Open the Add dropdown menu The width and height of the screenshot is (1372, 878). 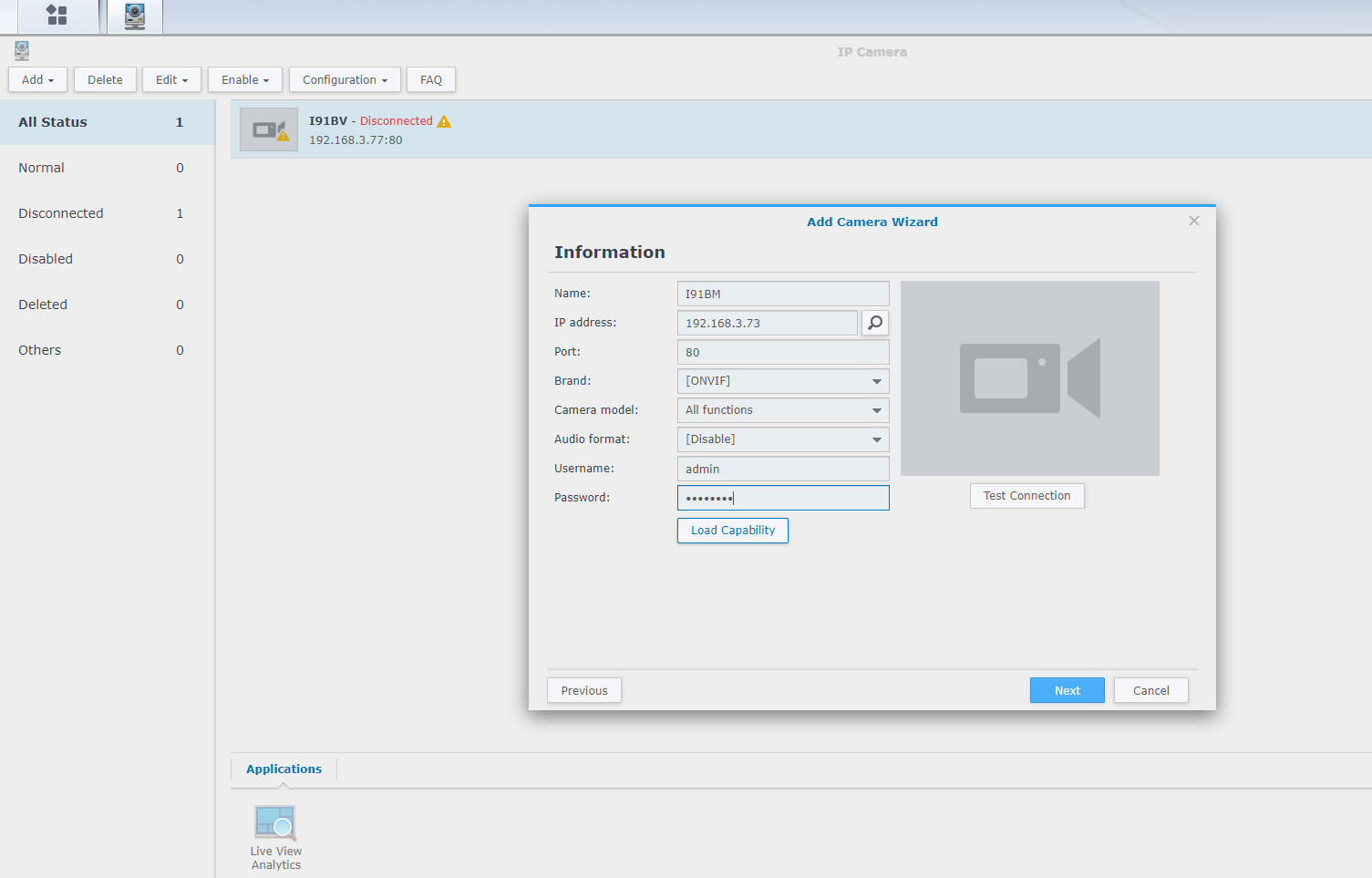tap(37, 80)
